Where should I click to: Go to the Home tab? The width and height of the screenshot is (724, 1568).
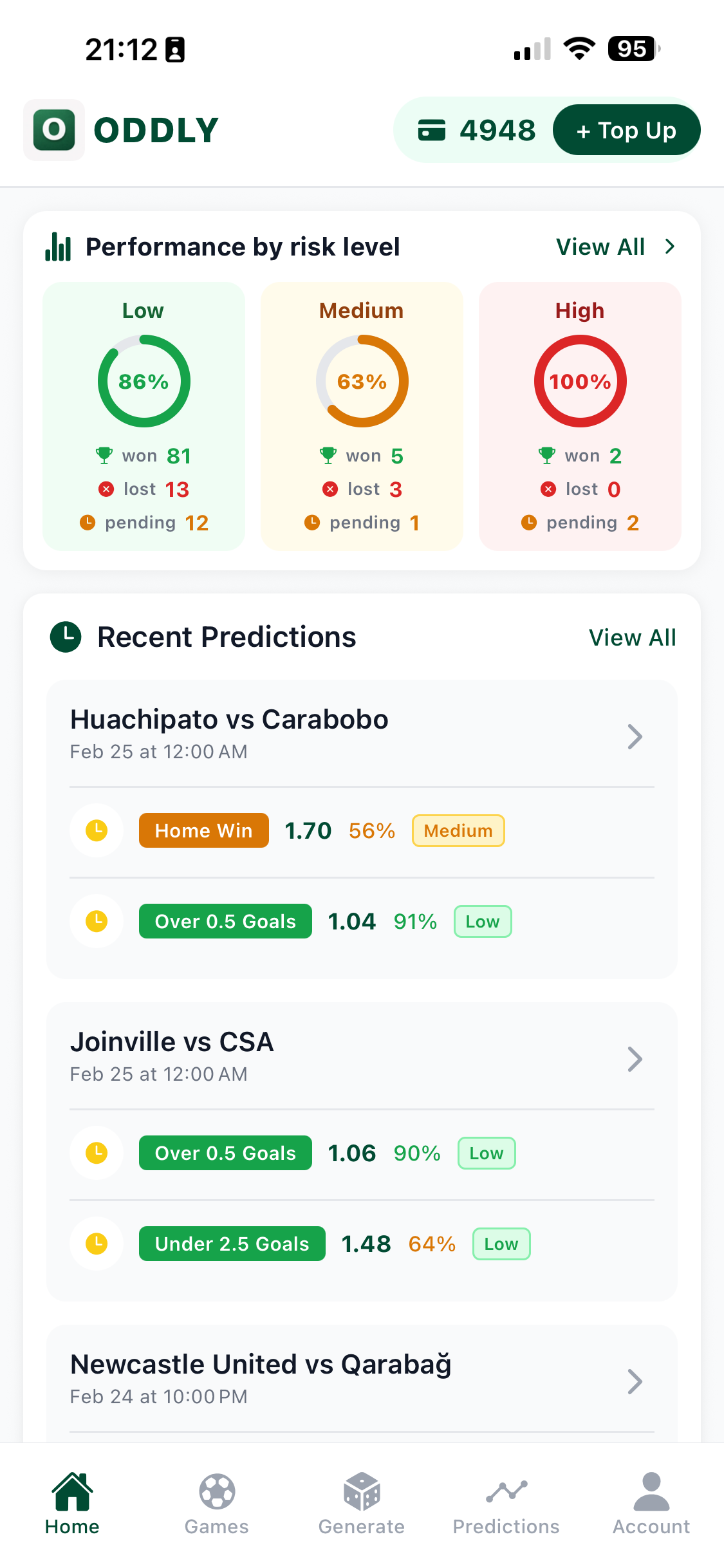pos(72,1504)
